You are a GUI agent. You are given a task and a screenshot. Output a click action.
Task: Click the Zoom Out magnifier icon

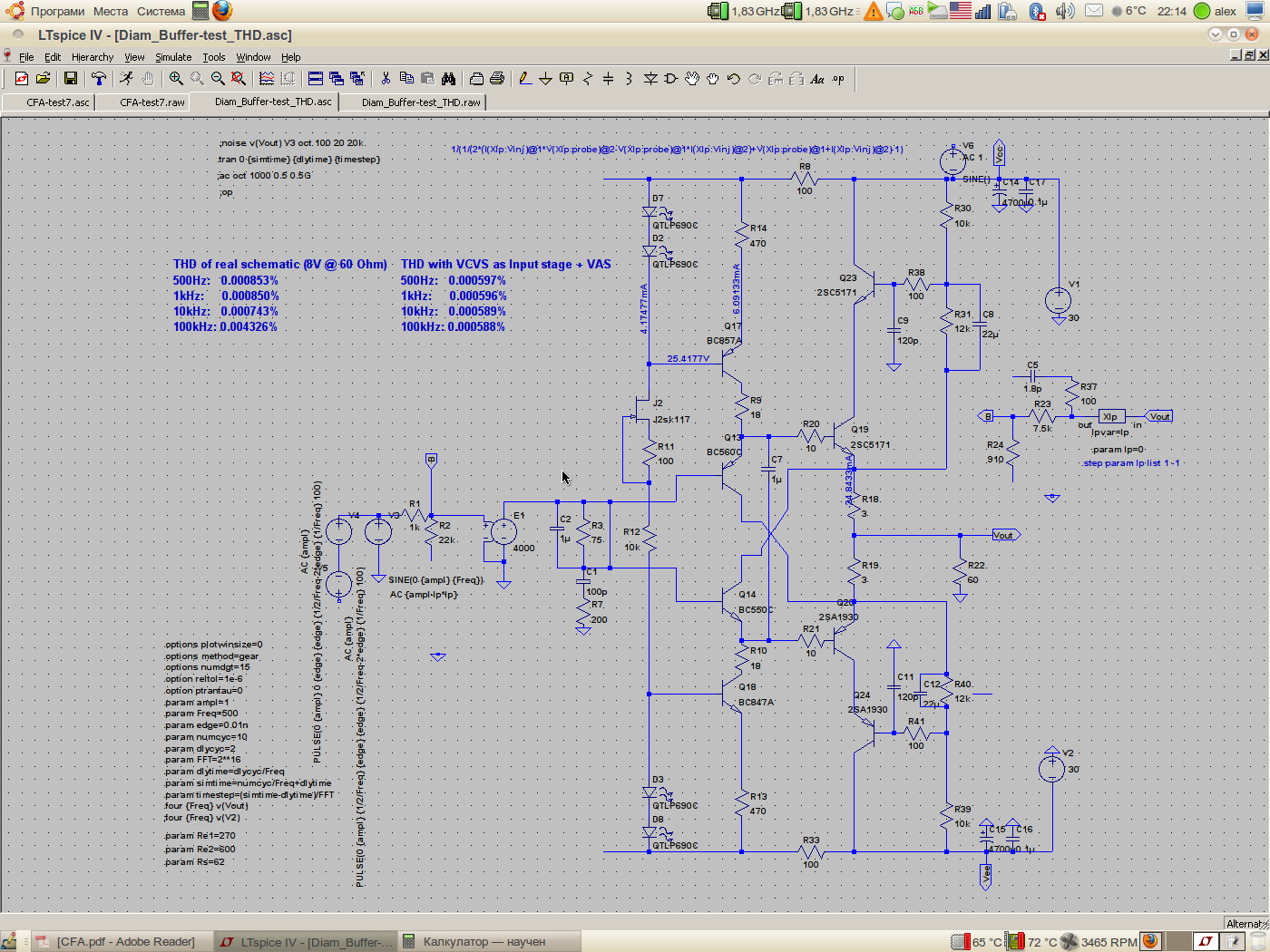(x=218, y=79)
